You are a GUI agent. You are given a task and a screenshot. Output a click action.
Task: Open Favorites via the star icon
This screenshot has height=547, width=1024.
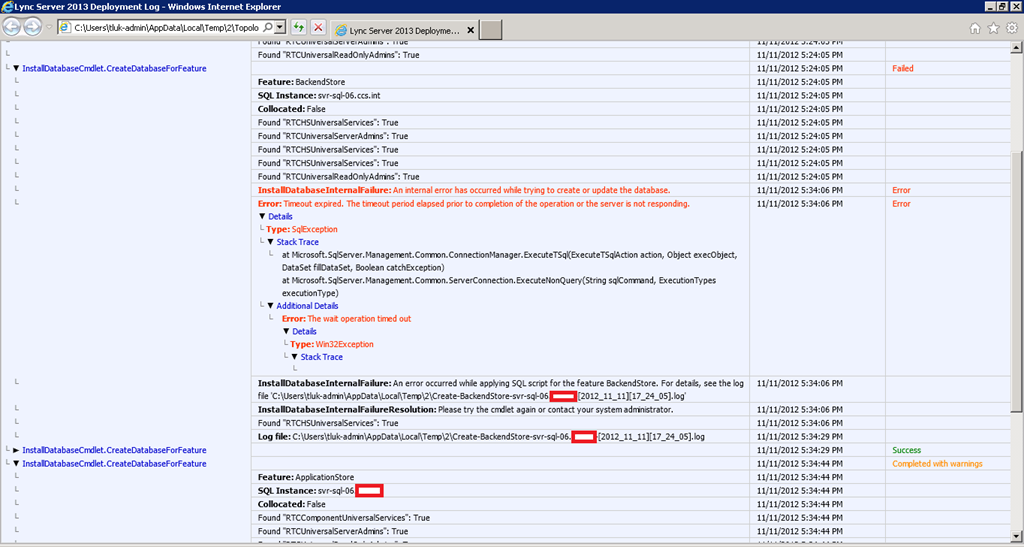point(993,29)
